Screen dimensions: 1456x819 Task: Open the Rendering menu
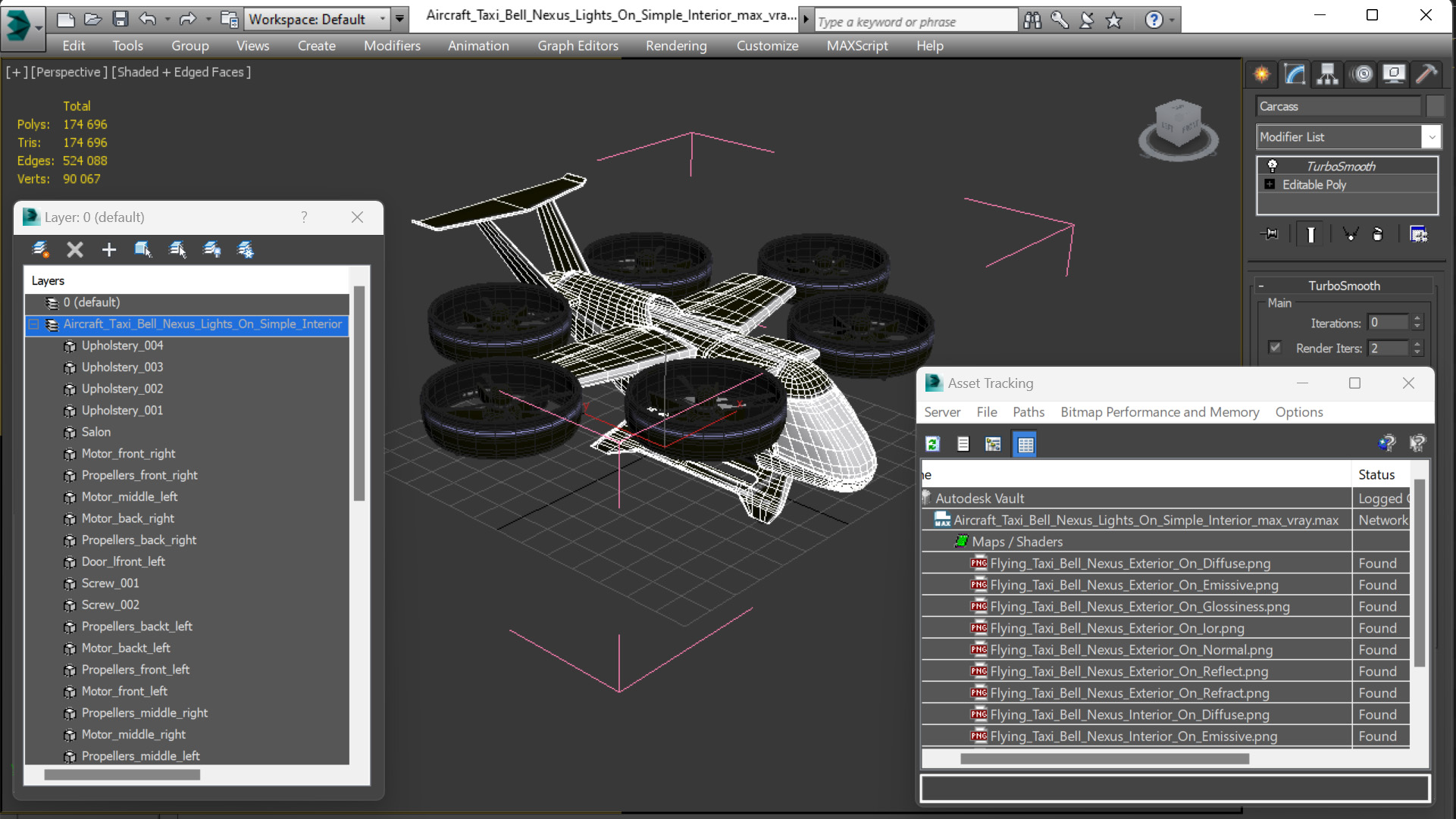click(676, 46)
